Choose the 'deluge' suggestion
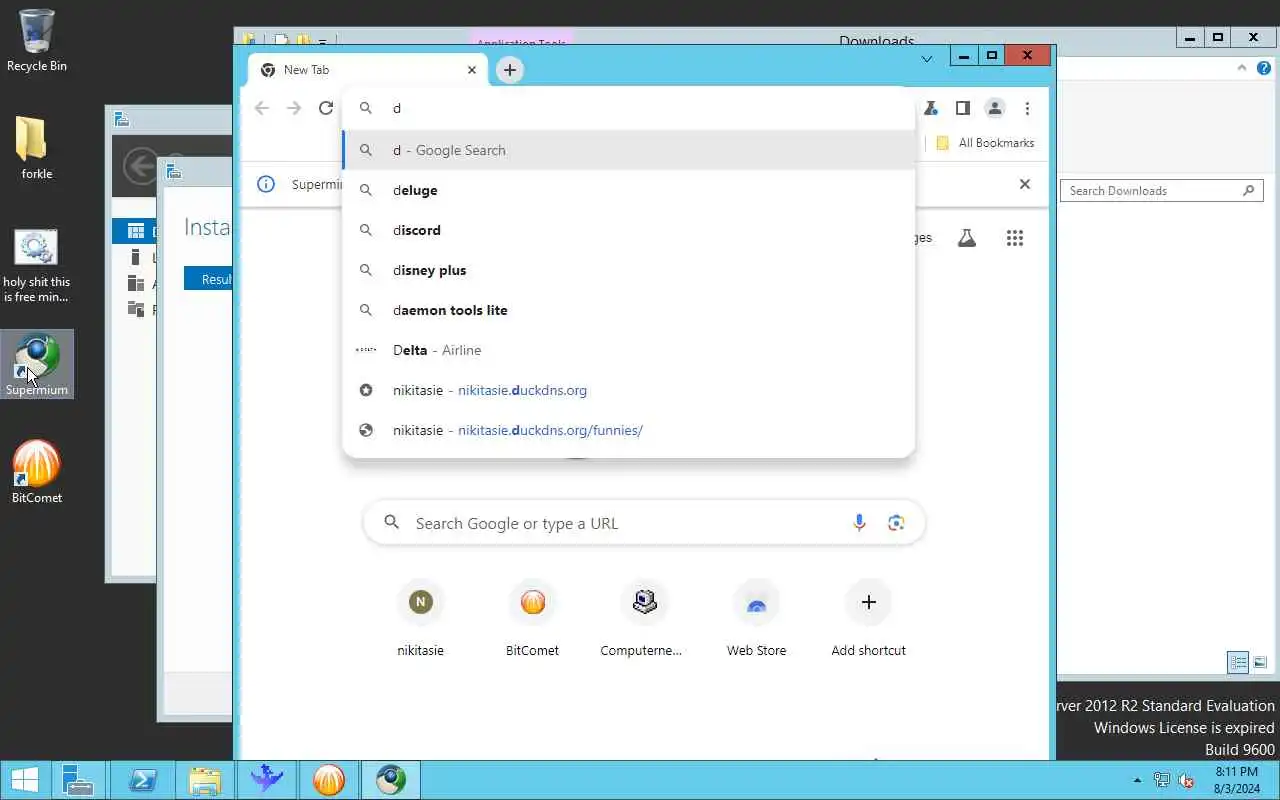1280x800 pixels. point(628,190)
